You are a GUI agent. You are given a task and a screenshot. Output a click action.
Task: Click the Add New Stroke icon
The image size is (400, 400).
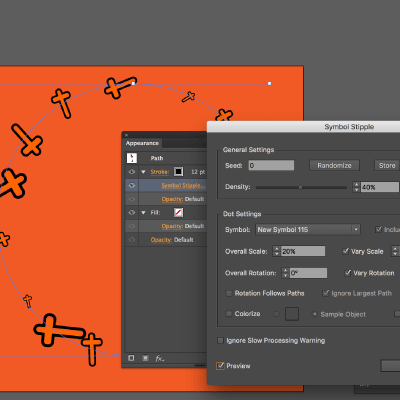131,358
